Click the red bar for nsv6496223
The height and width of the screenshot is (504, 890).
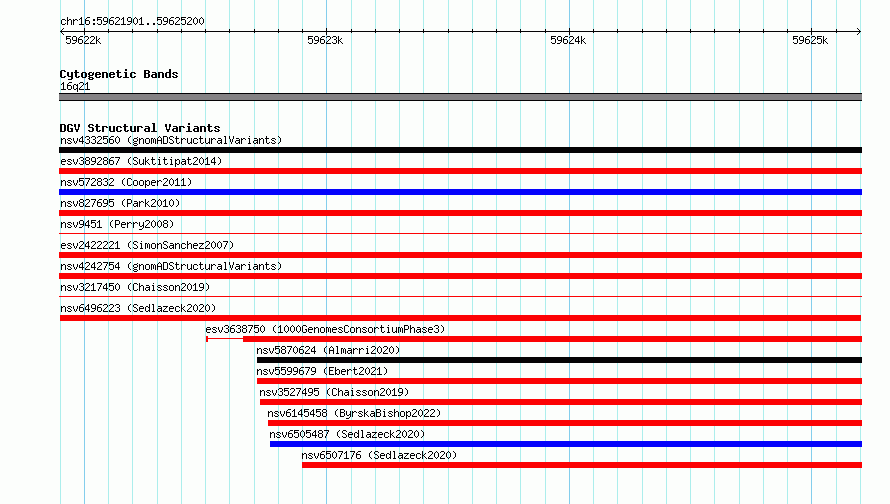(x=460, y=318)
